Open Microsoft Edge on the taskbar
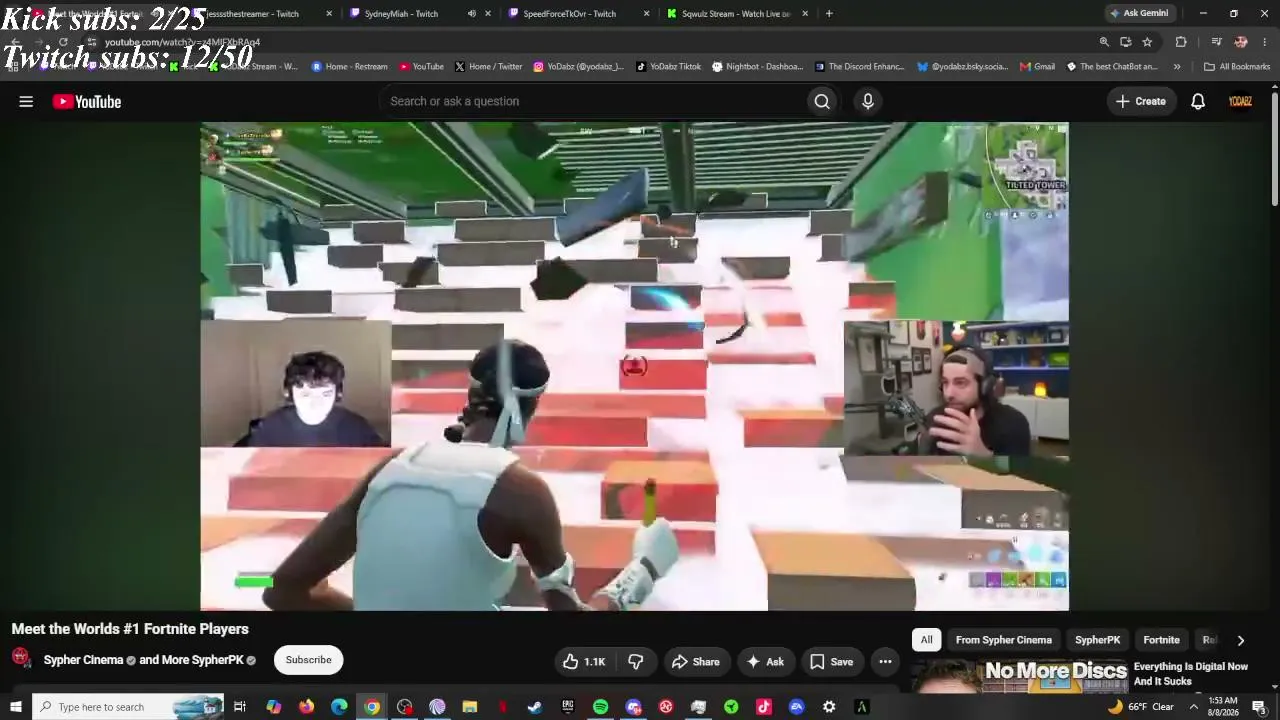This screenshot has height=720, width=1280. pyautogui.click(x=339, y=707)
